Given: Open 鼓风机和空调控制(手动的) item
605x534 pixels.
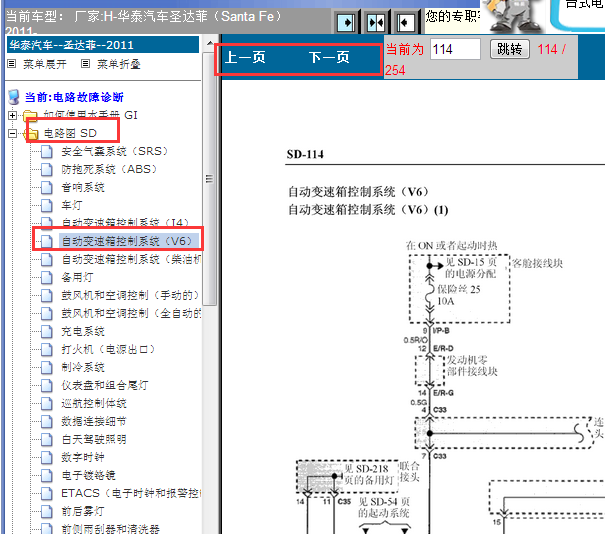Looking at the screenshot, I should [130, 295].
